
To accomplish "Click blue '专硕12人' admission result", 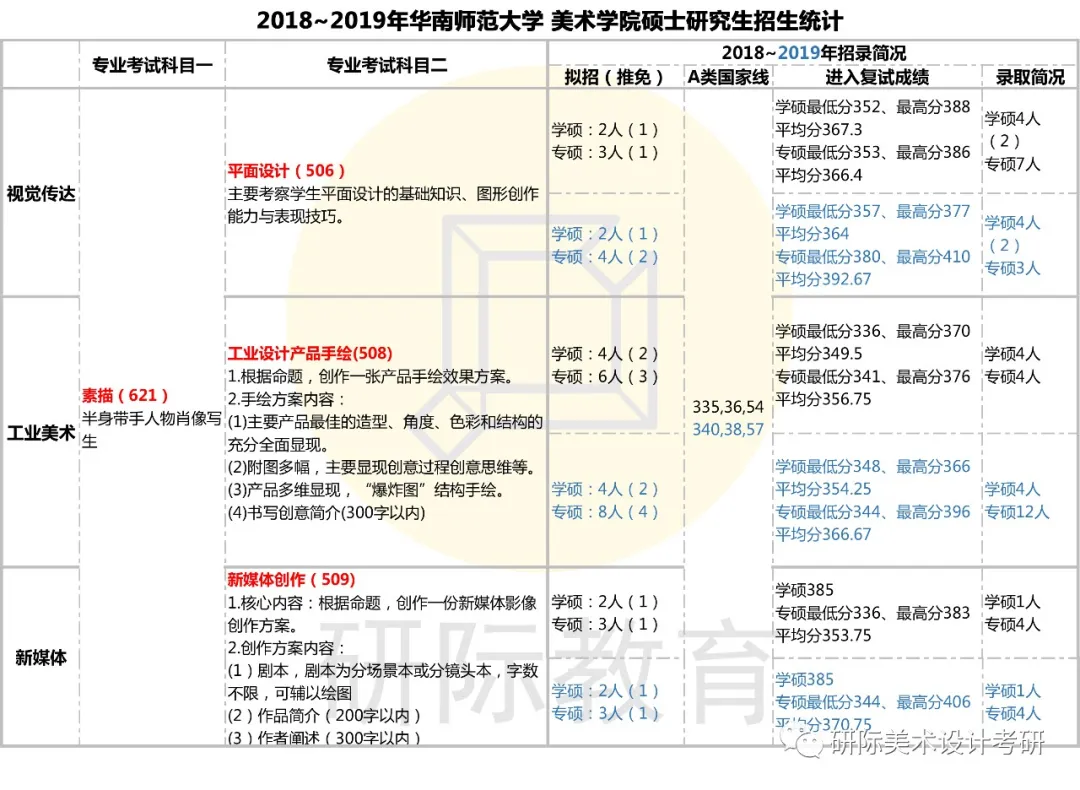I will pos(1017,512).
